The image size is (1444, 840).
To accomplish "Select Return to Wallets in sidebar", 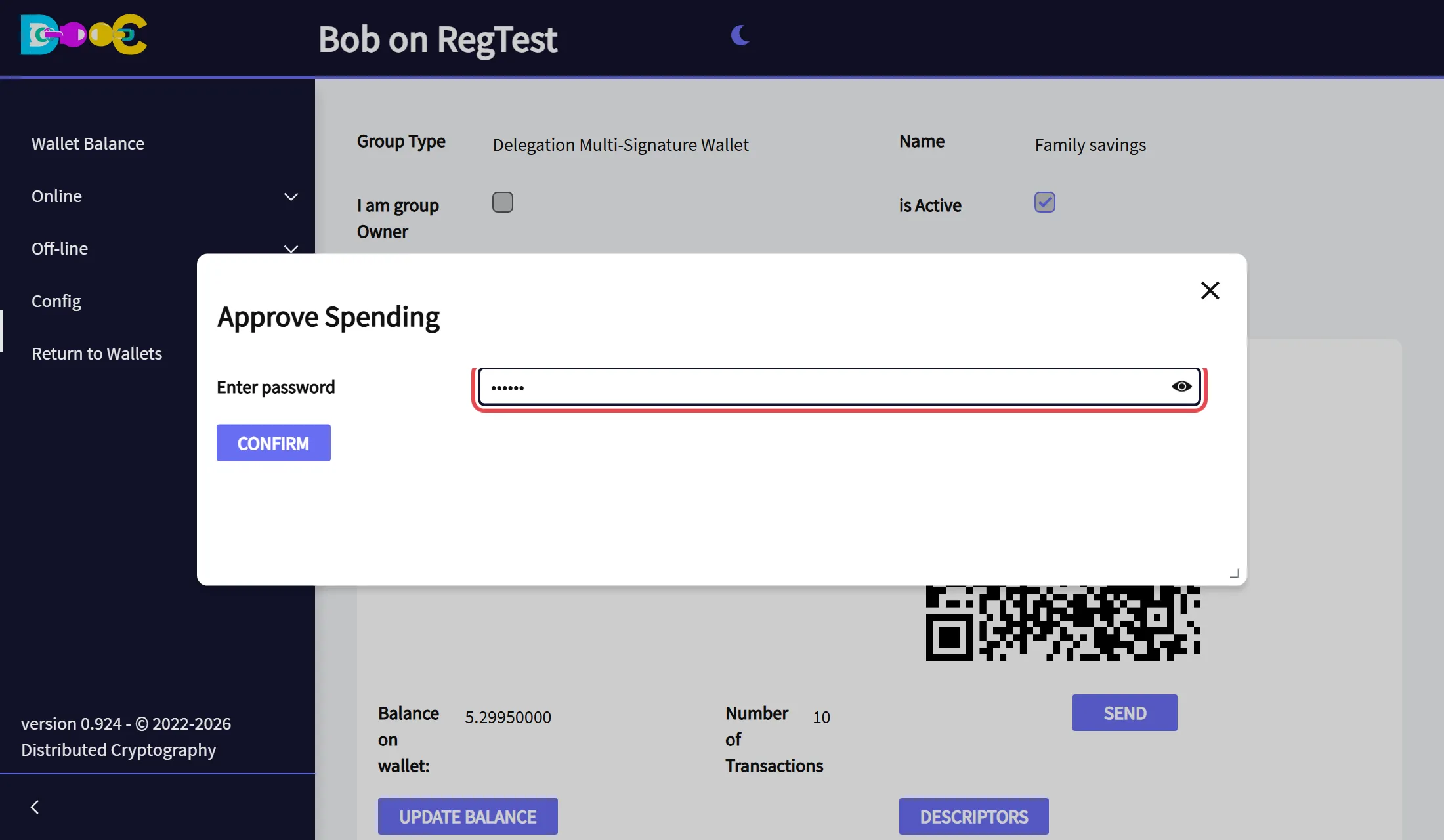I will 97,354.
